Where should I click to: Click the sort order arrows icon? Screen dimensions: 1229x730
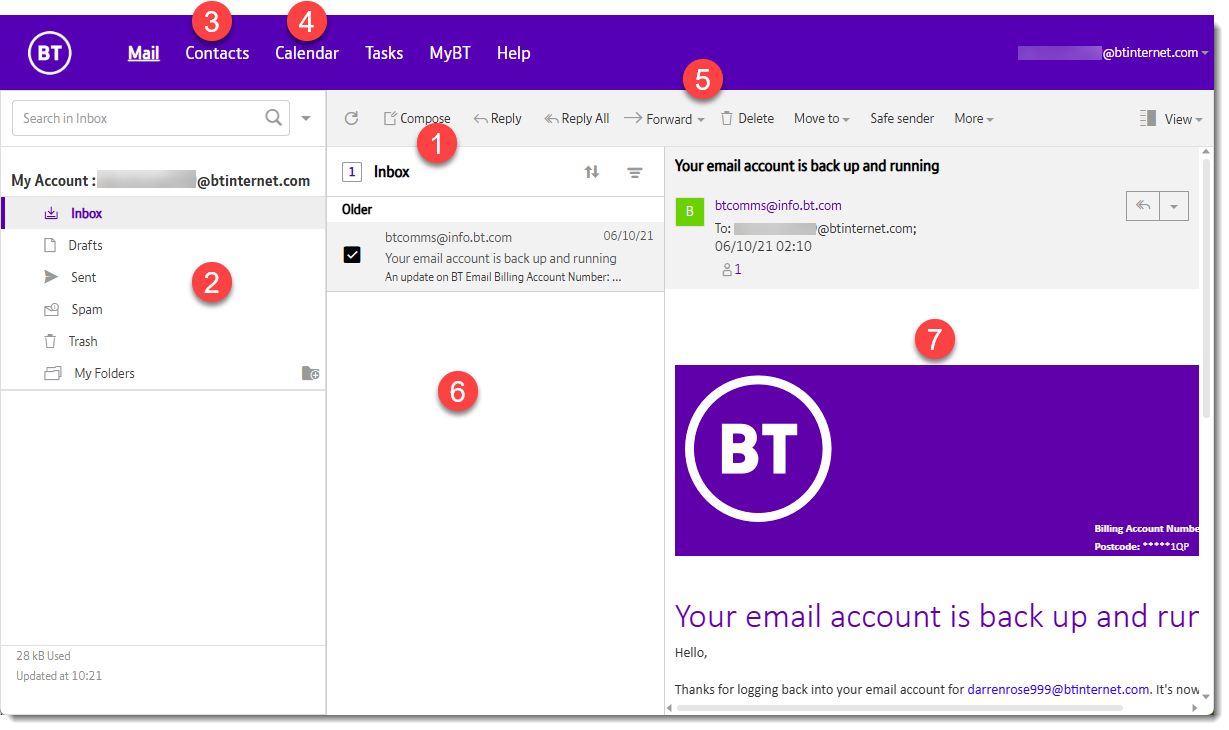coord(592,172)
